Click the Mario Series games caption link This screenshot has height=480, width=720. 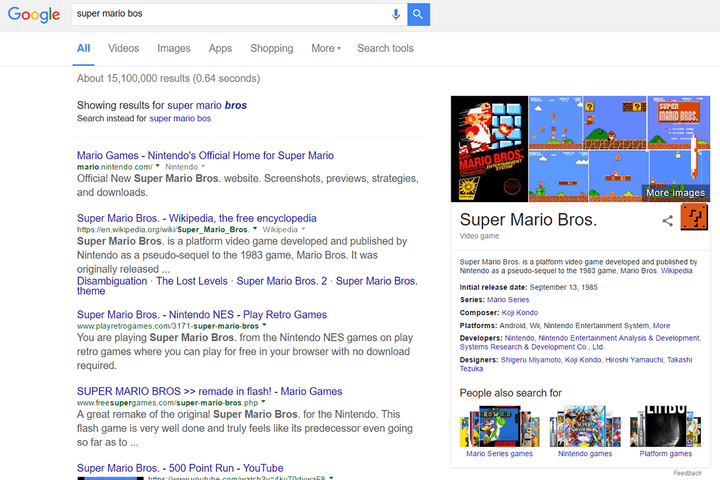click(500, 454)
